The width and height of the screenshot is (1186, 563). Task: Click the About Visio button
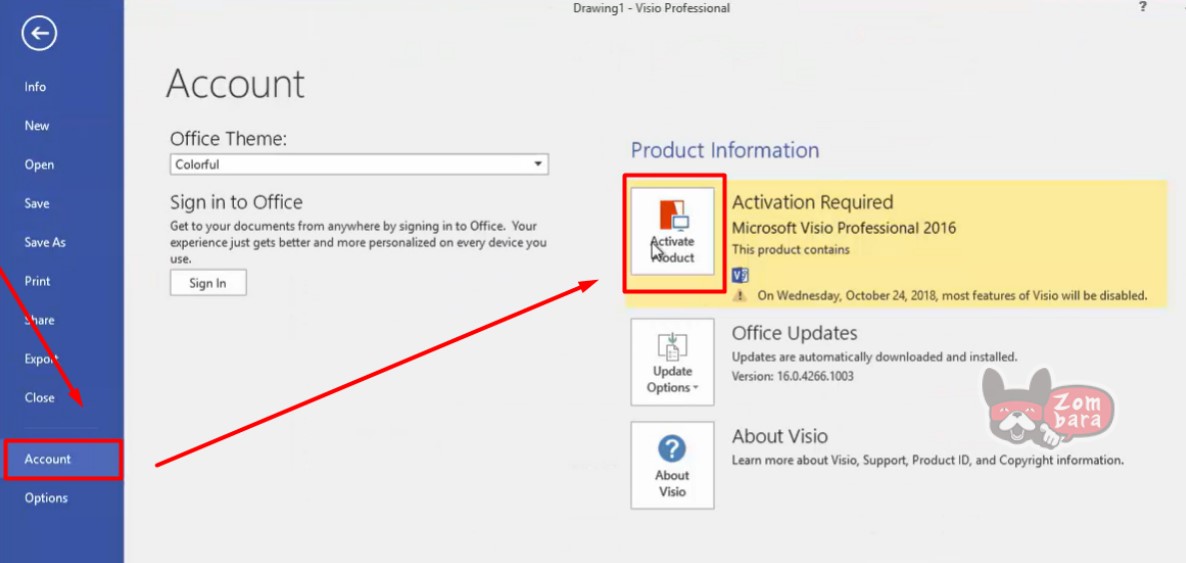pyautogui.click(x=672, y=465)
